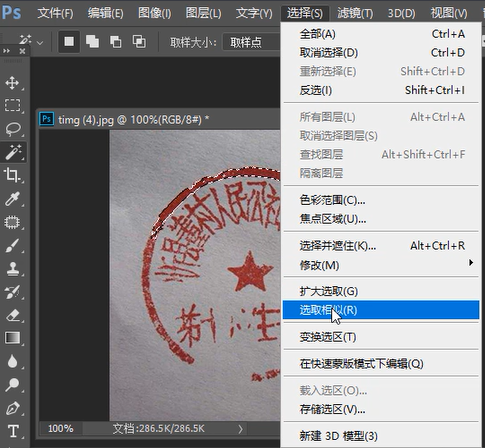
Task: Choose Add to Selection mode icon
Action: click(x=92, y=42)
